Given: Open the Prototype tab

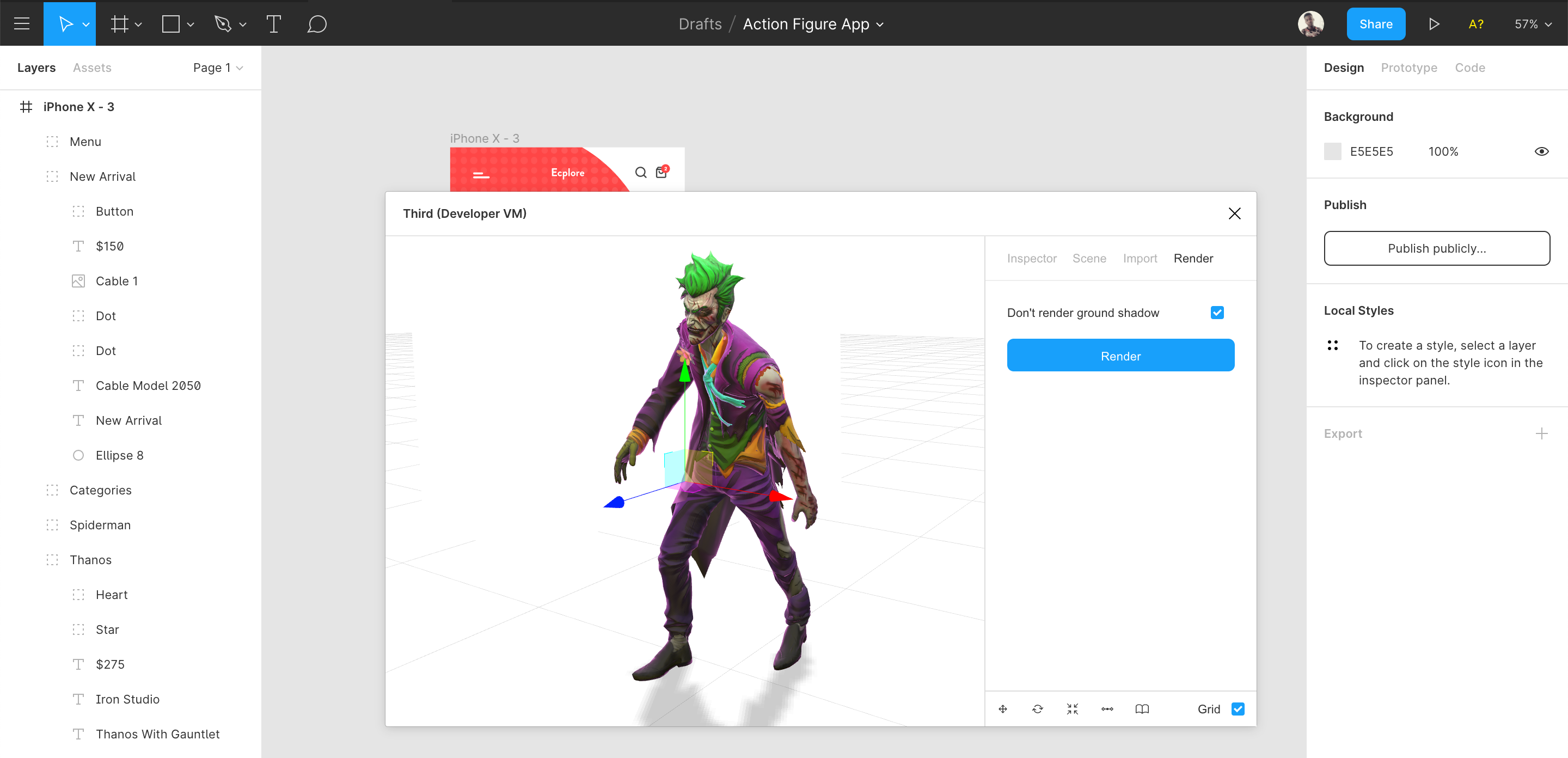Looking at the screenshot, I should coord(1408,68).
